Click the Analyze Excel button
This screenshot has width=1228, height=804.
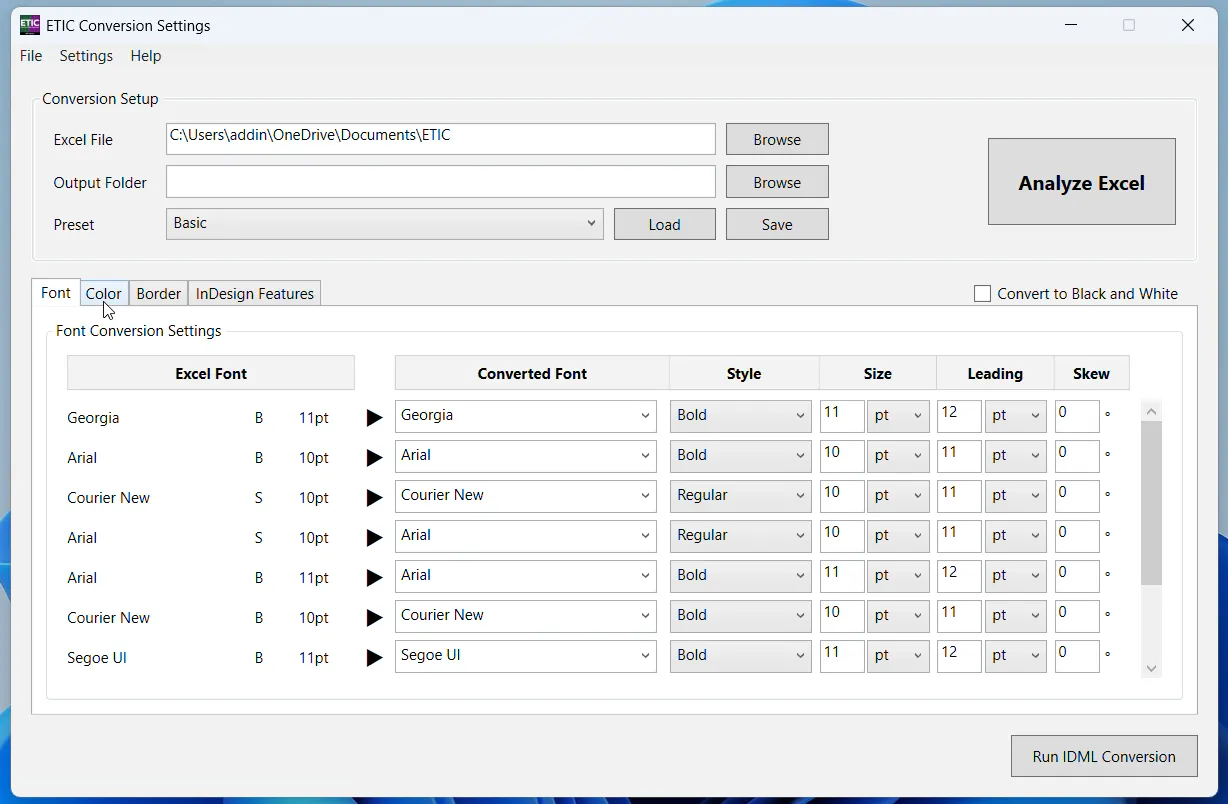pos(1082,182)
